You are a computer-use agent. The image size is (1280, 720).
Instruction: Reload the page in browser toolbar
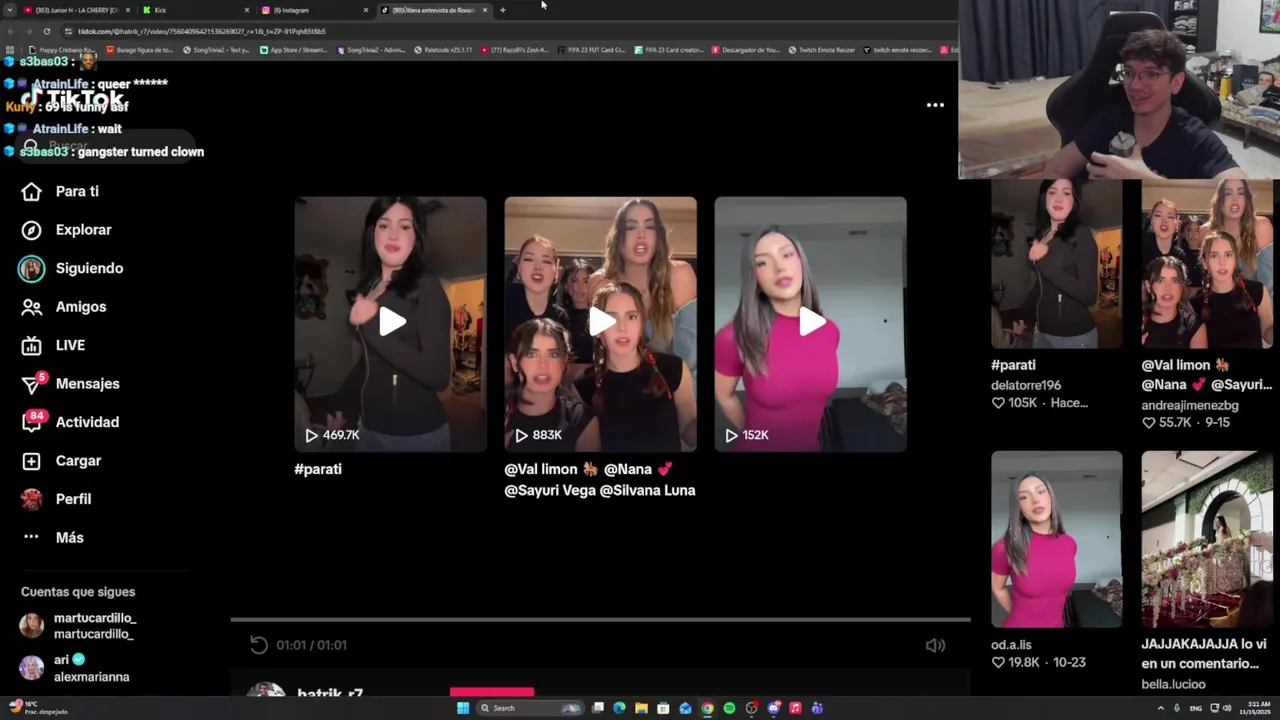47,31
